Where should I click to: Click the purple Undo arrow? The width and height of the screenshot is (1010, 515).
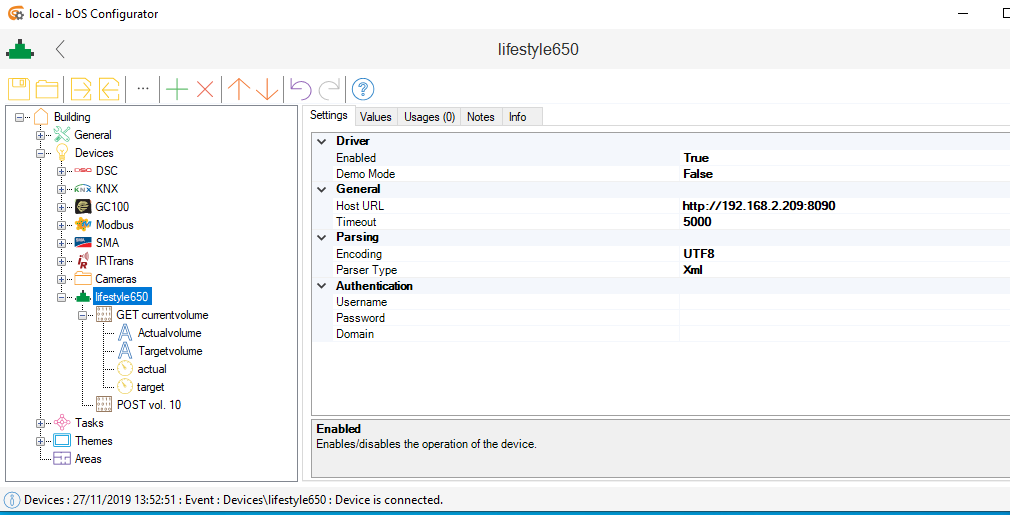301,89
